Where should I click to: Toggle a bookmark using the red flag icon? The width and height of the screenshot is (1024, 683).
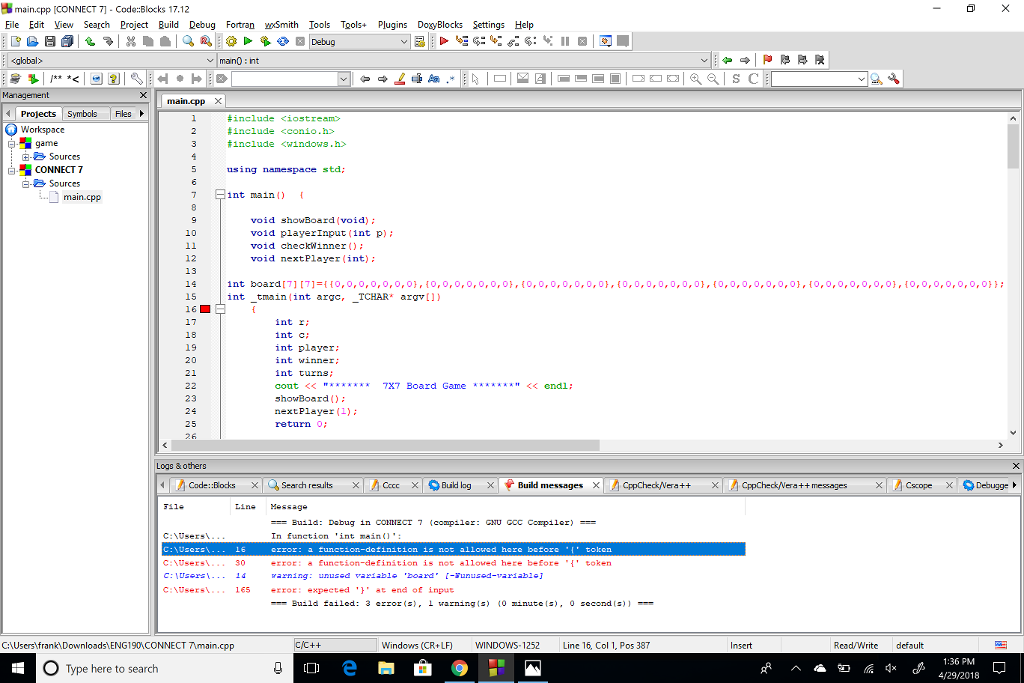[x=767, y=59]
